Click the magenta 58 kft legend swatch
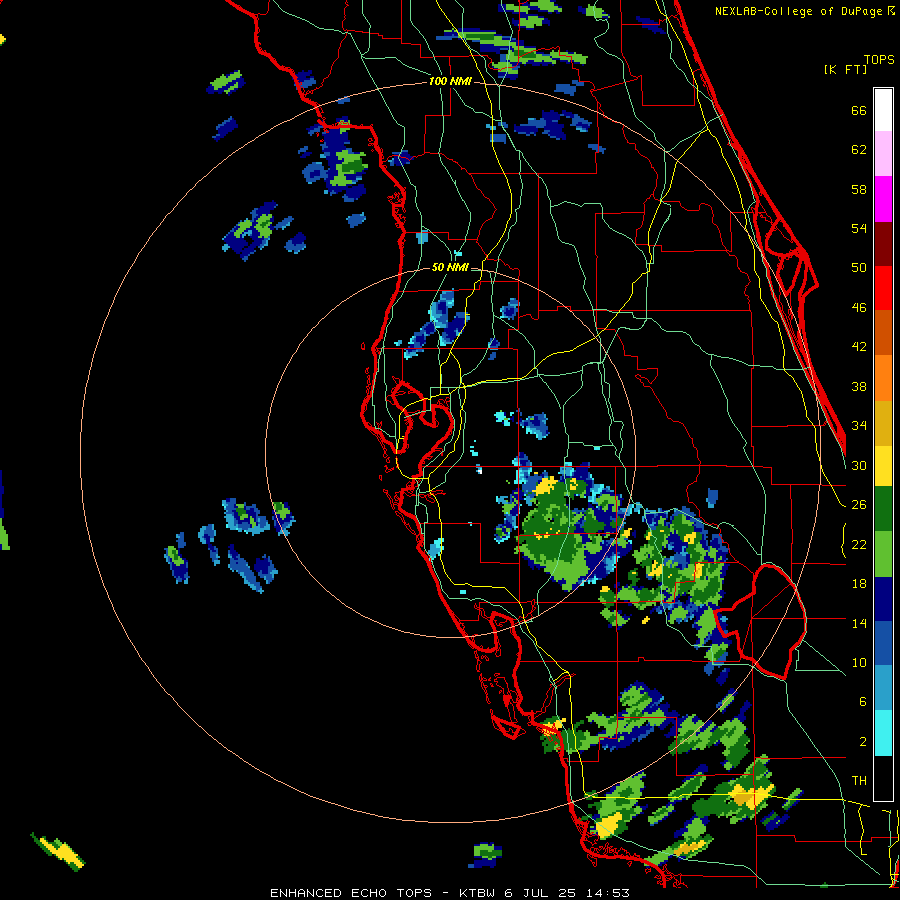900x900 pixels. coord(883,199)
